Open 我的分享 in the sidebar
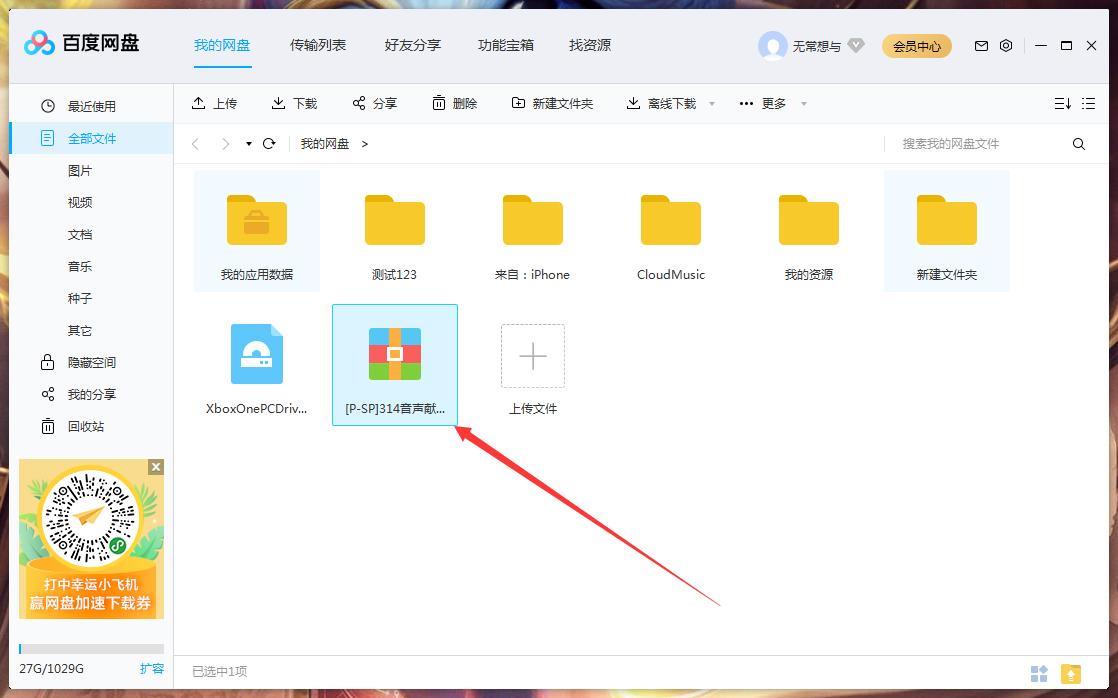This screenshot has height=698, width=1118. (91, 394)
